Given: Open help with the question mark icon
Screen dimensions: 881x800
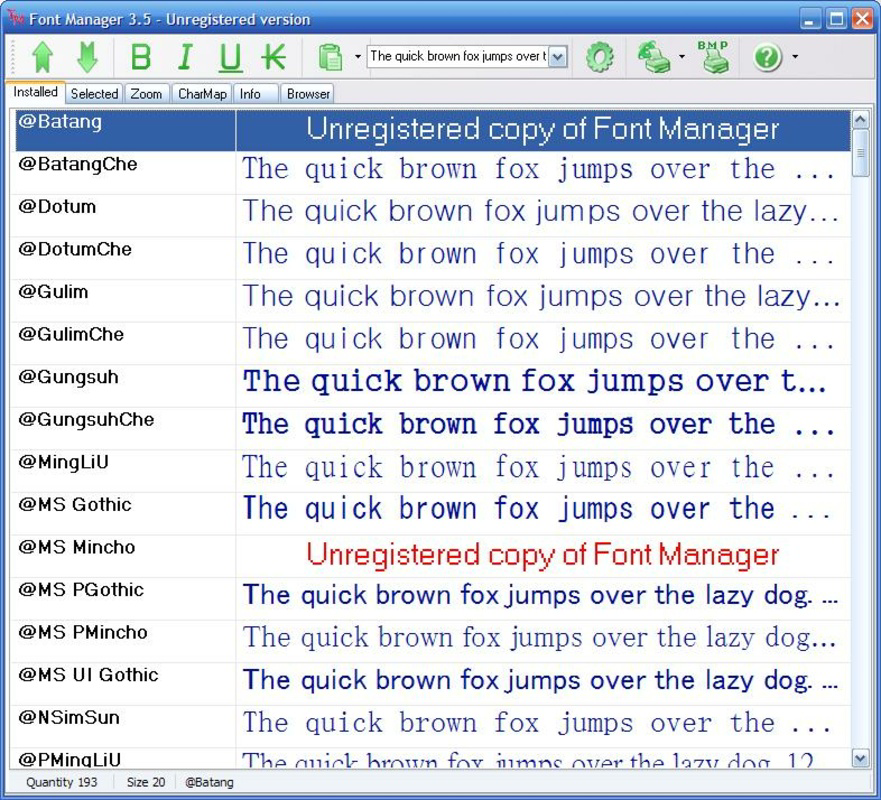Looking at the screenshot, I should [768, 57].
